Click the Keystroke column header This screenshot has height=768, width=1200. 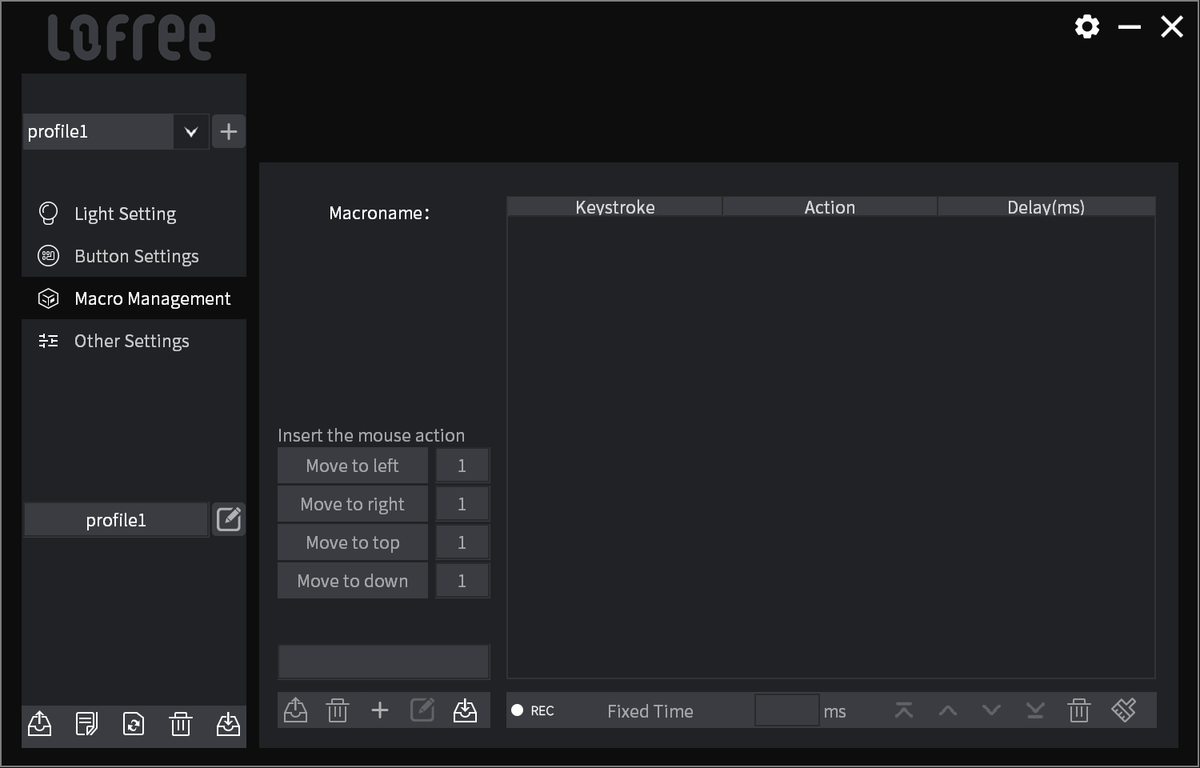click(615, 207)
